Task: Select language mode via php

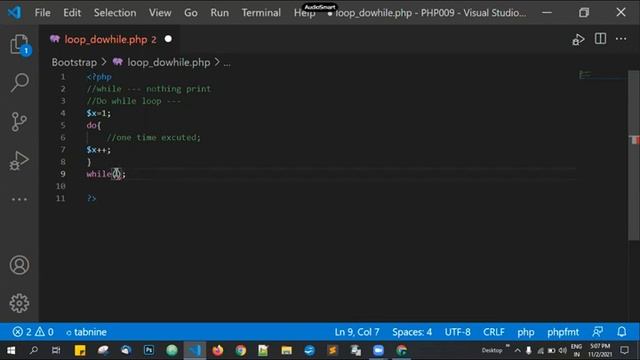Action: pos(526,332)
